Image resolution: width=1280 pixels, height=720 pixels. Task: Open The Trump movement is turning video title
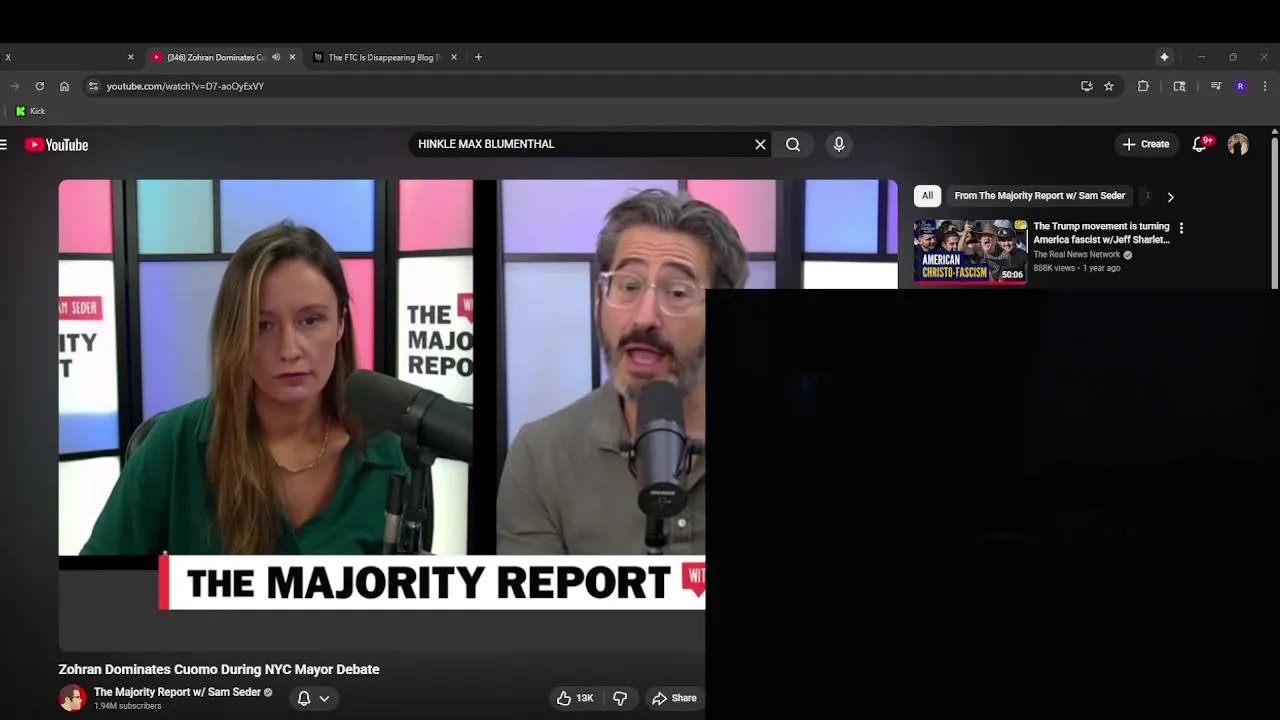point(1101,233)
